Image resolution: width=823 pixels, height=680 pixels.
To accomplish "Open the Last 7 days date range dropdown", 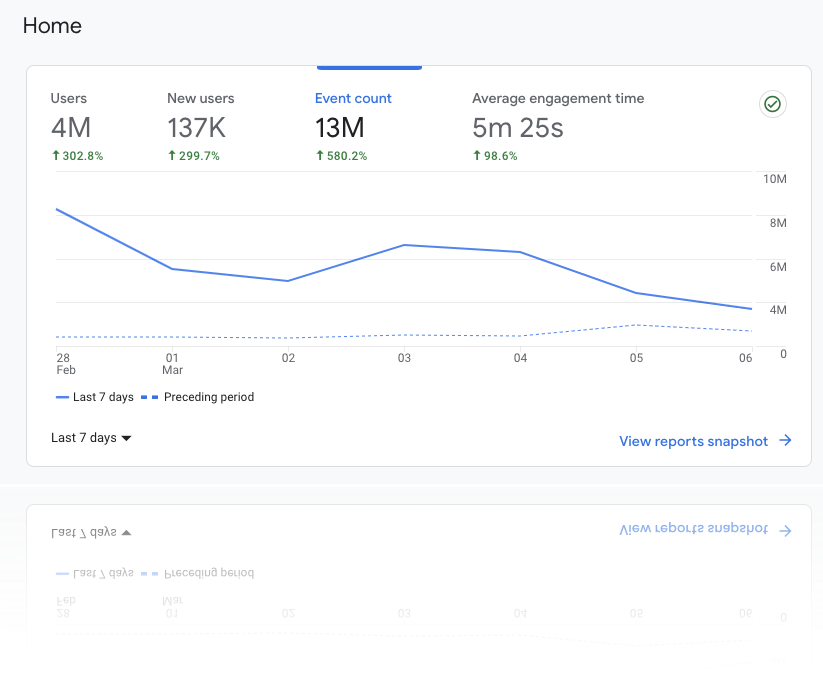I will pos(84,438).
